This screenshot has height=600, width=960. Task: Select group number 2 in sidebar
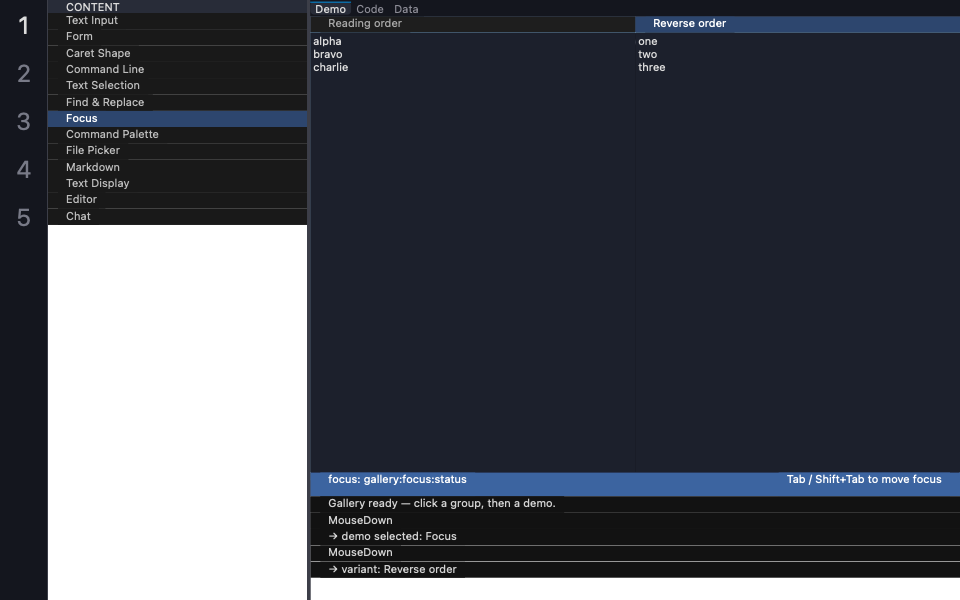[x=23, y=73]
